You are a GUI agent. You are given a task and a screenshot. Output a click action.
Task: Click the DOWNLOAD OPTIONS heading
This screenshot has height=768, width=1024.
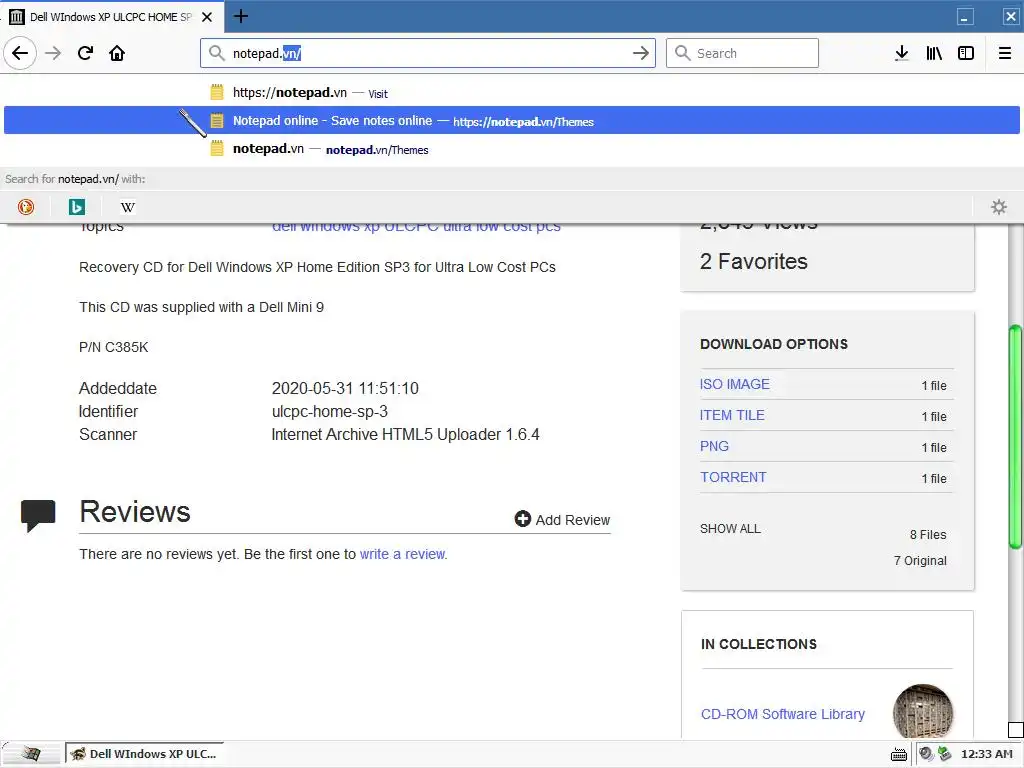[x=774, y=344]
